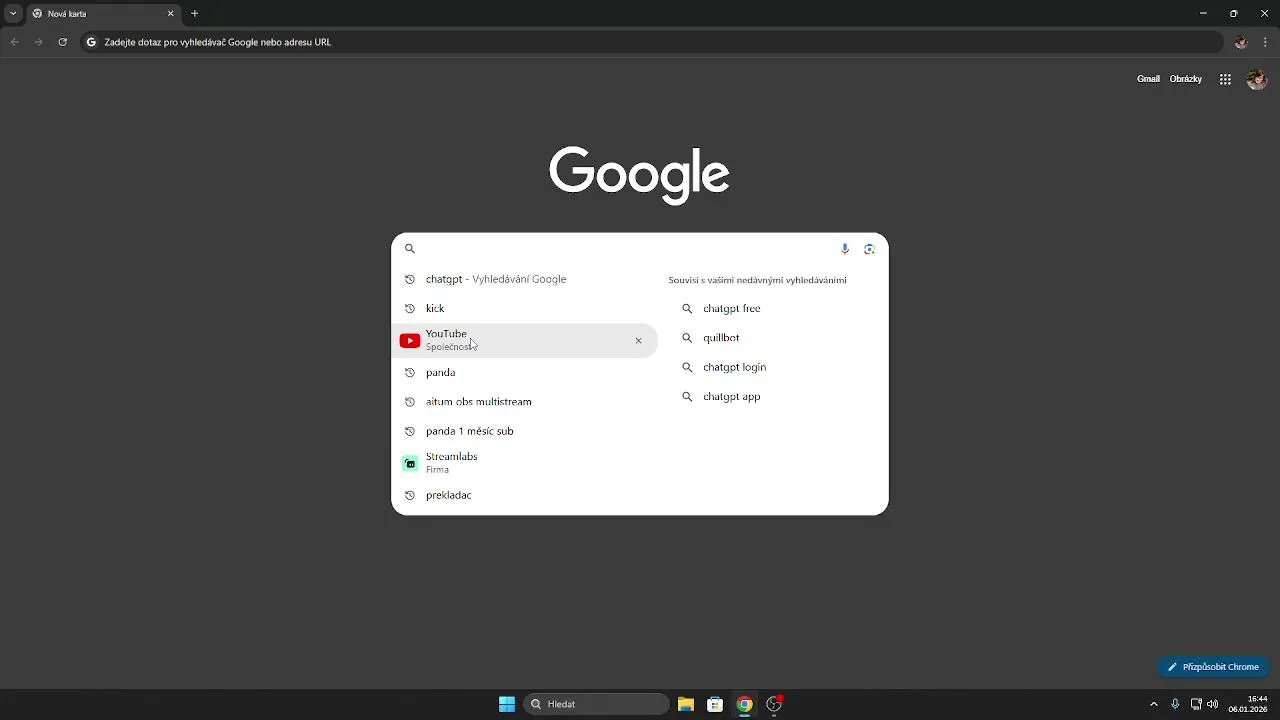1280x720 pixels.
Task: Click the Přizpůsobit Chrome button
Action: (x=1213, y=667)
